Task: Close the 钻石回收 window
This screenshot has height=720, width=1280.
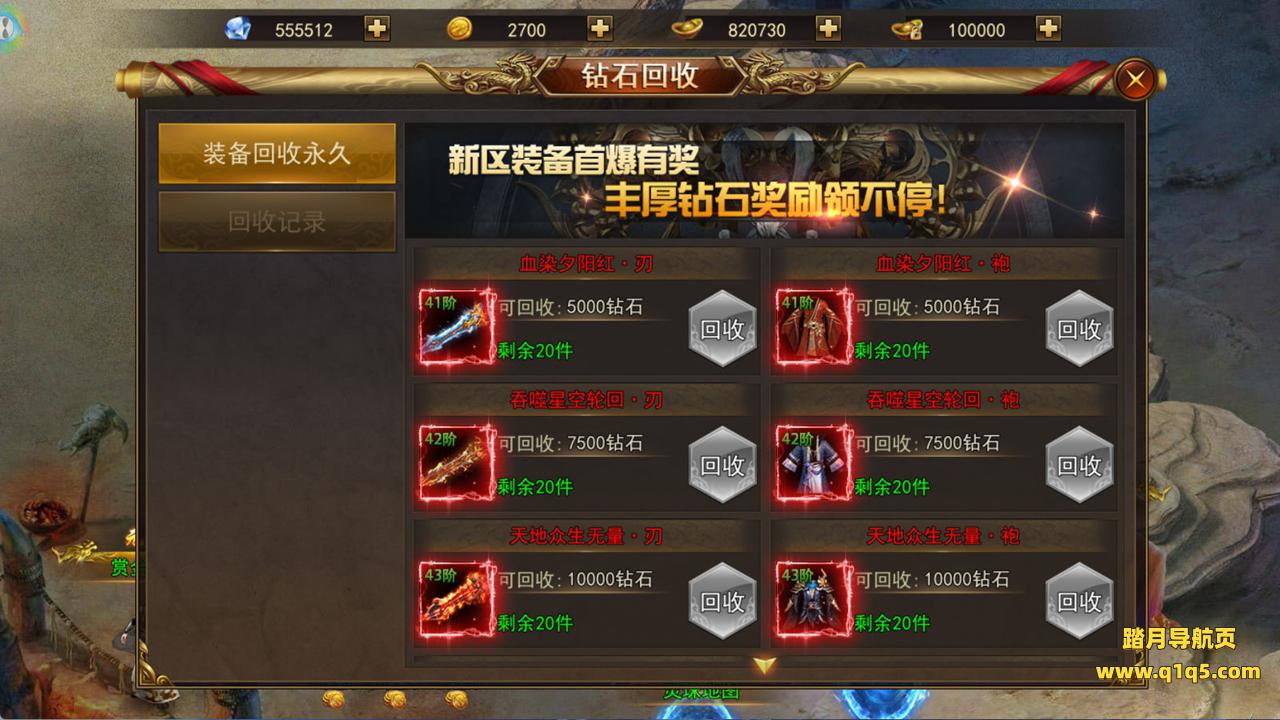Action: pyautogui.click(x=1135, y=80)
